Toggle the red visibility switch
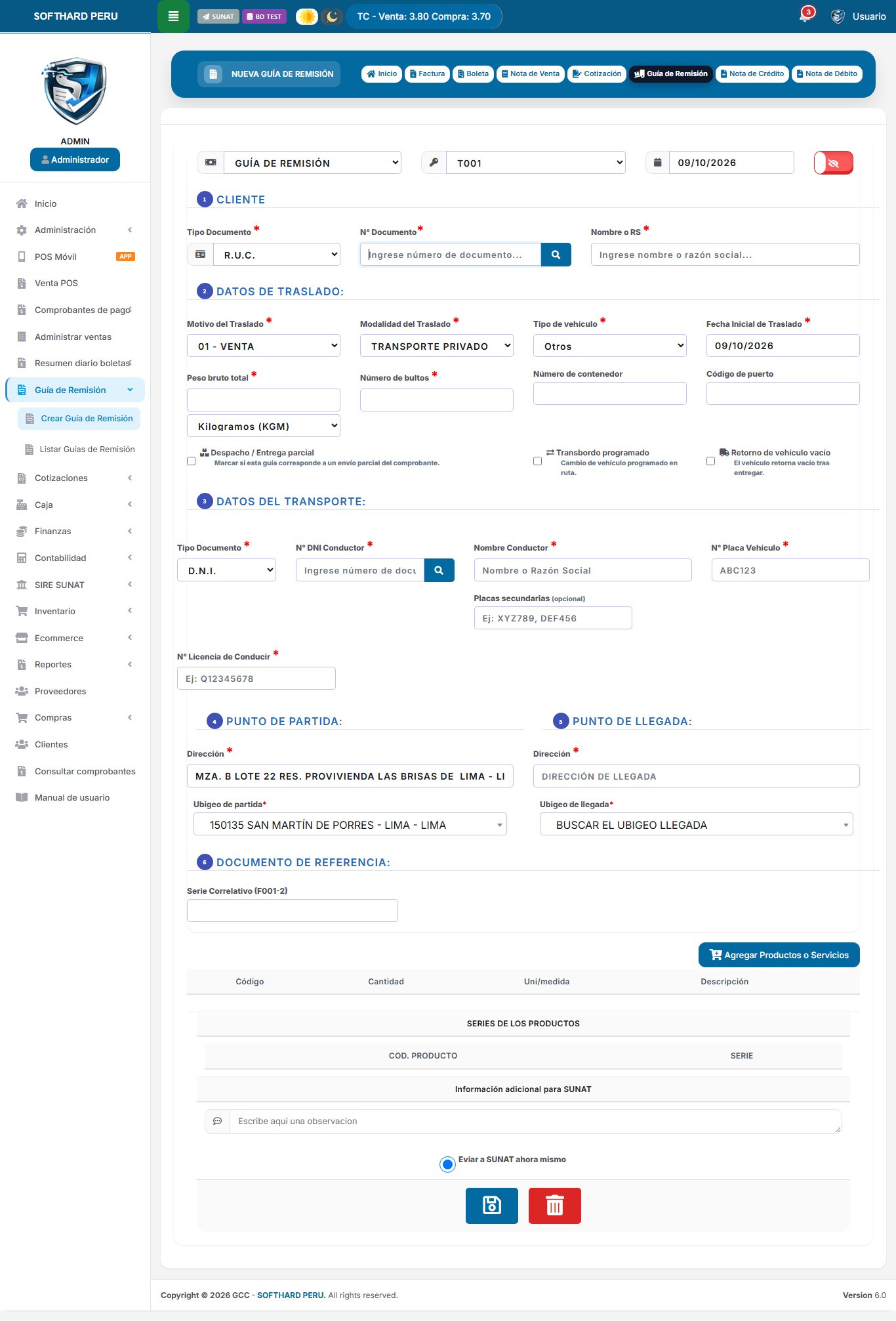Screen dimensions: 896x1321 [x=834, y=163]
